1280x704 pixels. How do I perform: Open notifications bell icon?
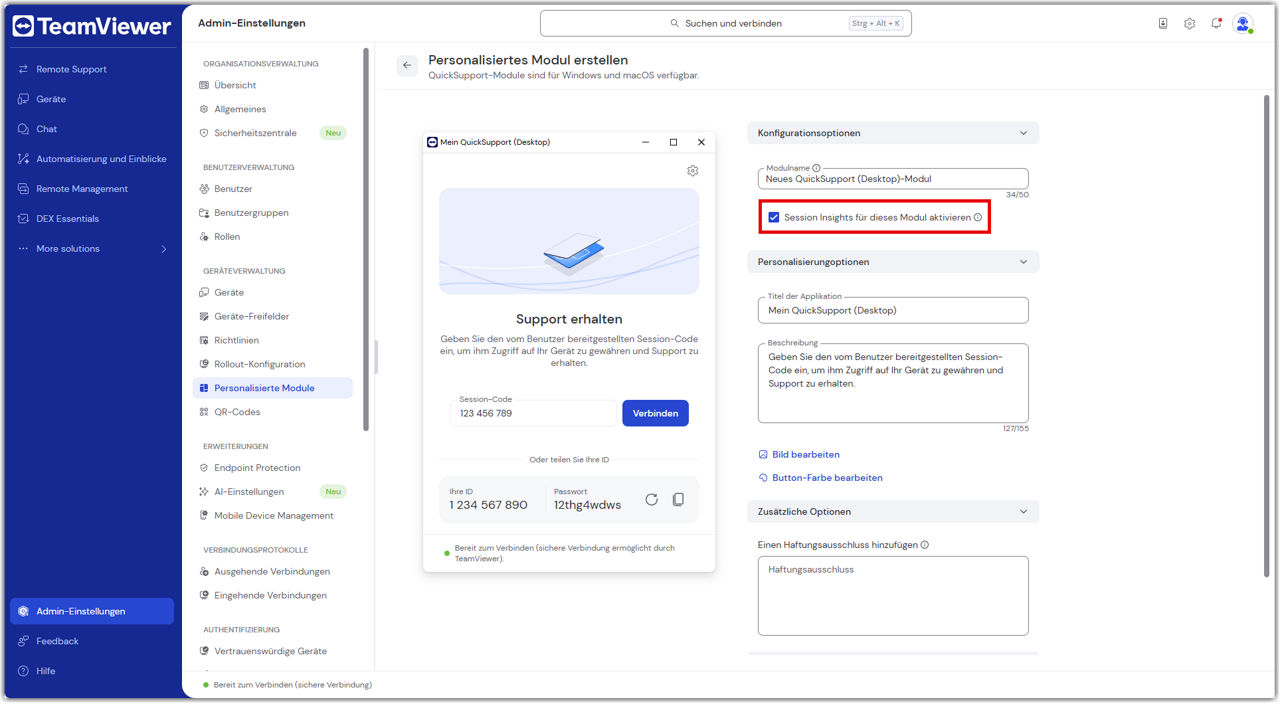click(x=1216, y=23)
